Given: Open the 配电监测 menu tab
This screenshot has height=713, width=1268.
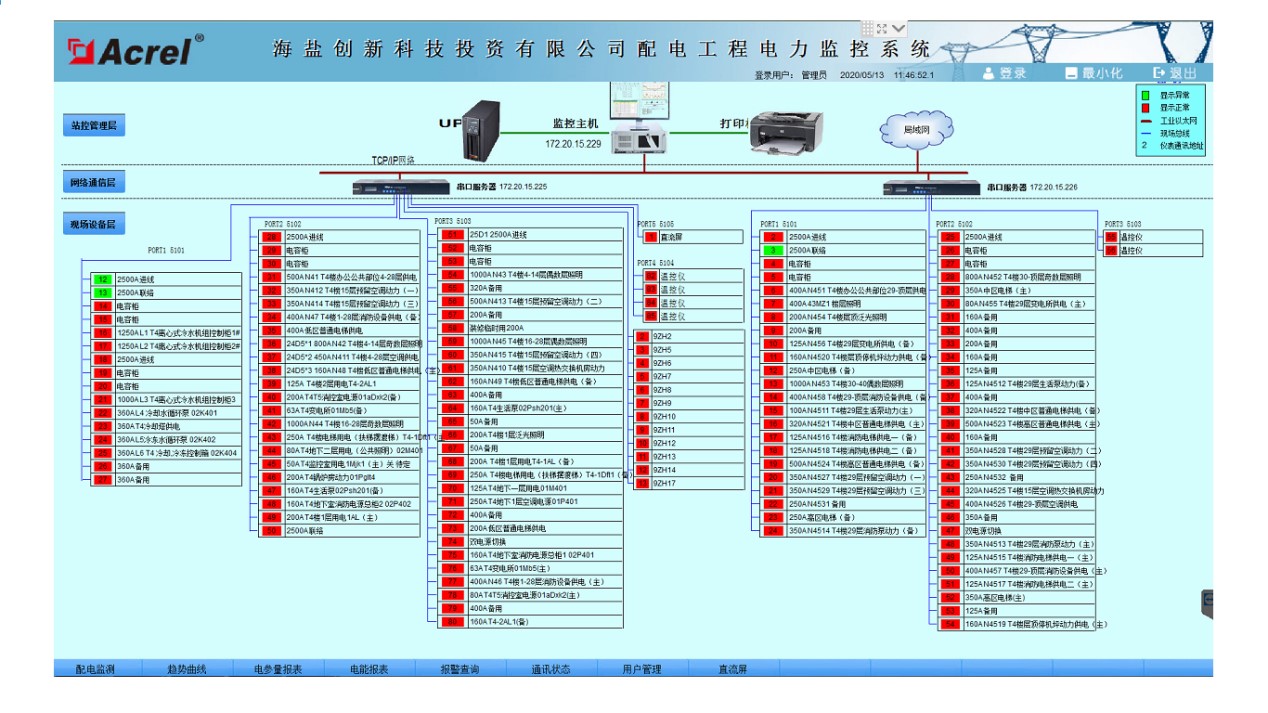Looking at the screenshot, I should coord(96,669).
